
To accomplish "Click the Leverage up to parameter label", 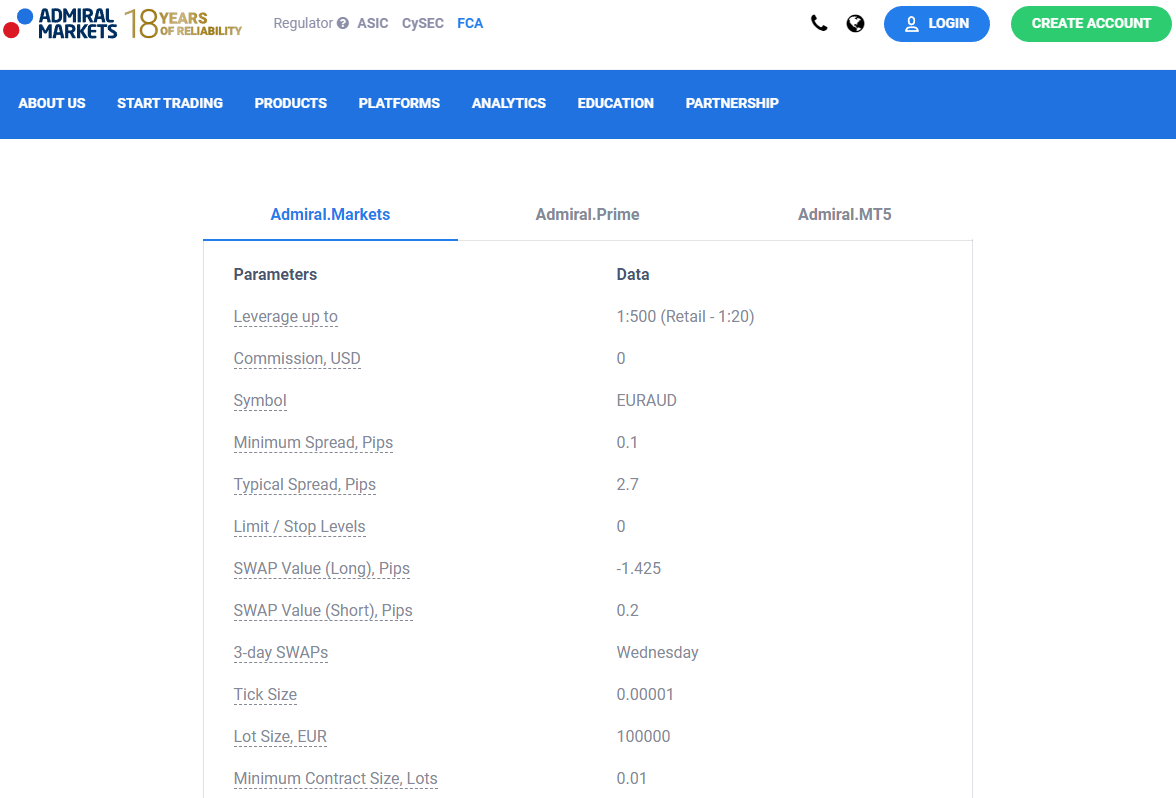I will point(286,317).
